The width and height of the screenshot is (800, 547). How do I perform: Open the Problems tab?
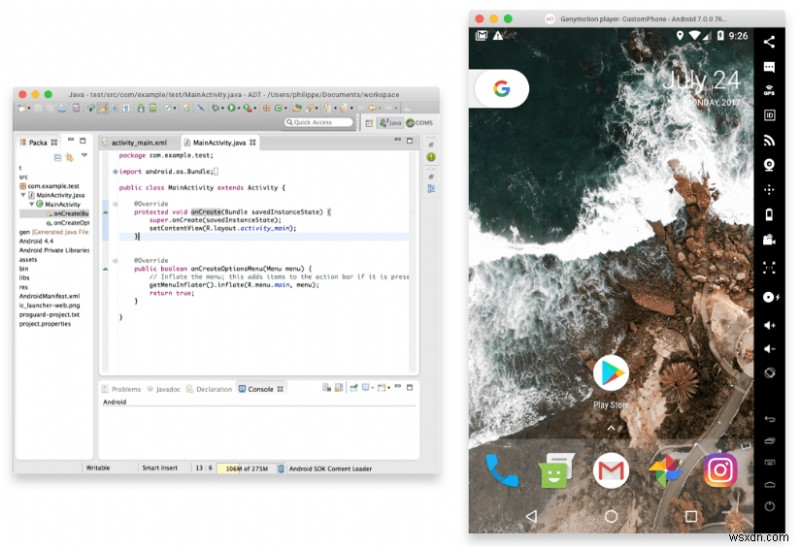[121, 389]
